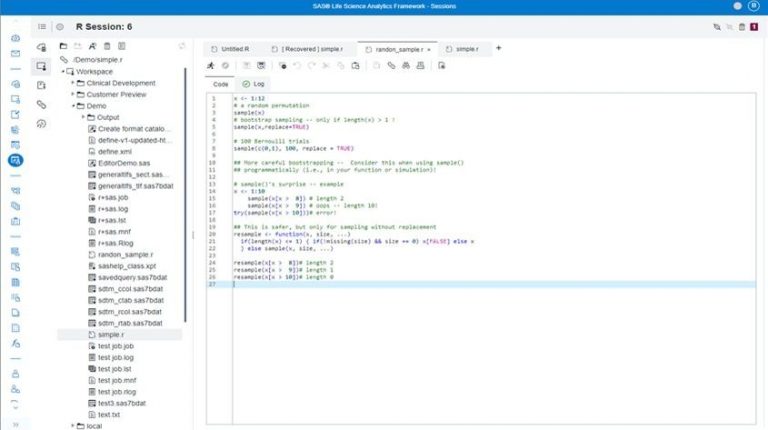
Task: Switch to the [Recovered] simple.r tab
Action: [312, 48]
